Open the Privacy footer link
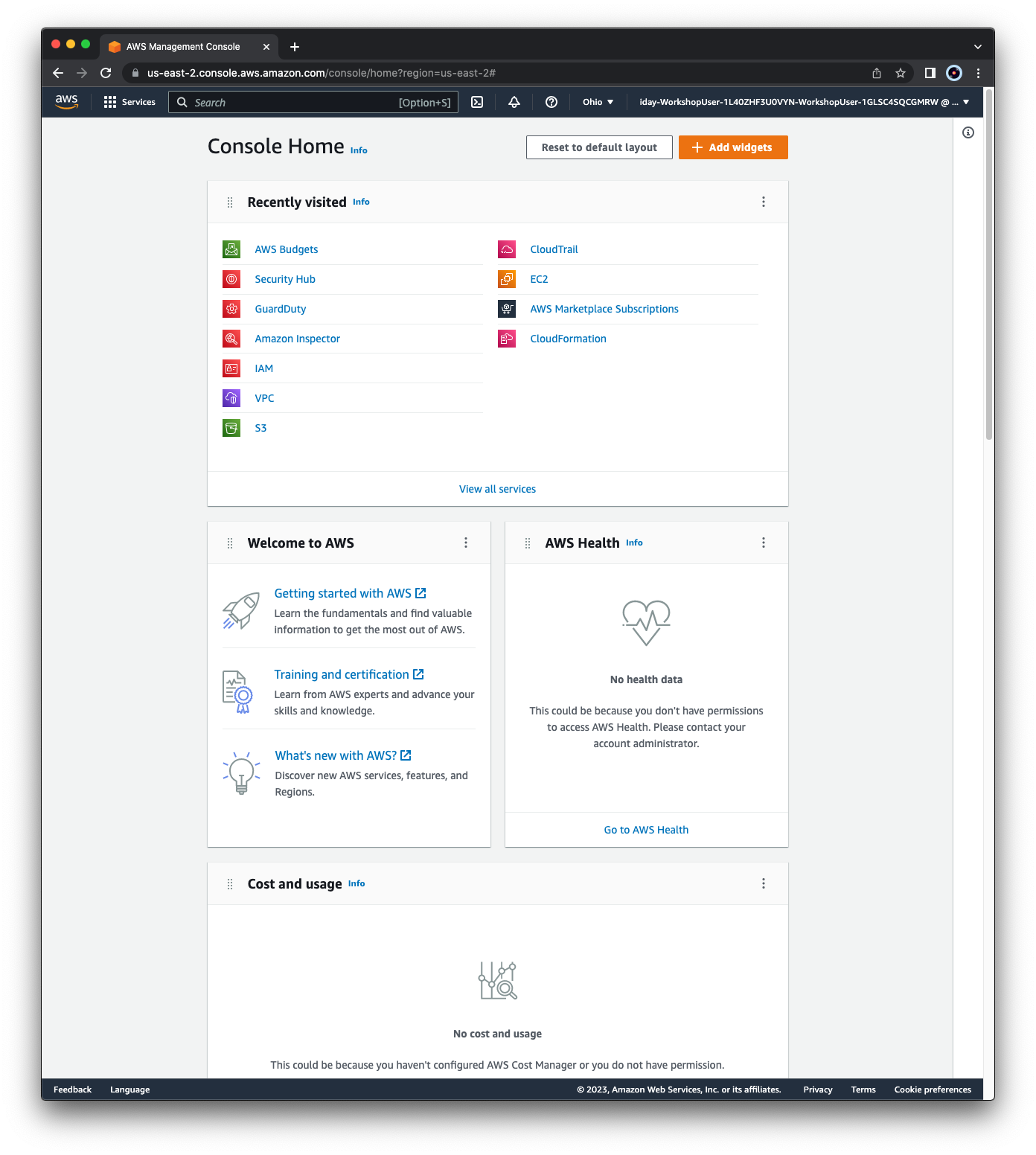Viewport: 1036px width, 1155px height. (818, 1090)
